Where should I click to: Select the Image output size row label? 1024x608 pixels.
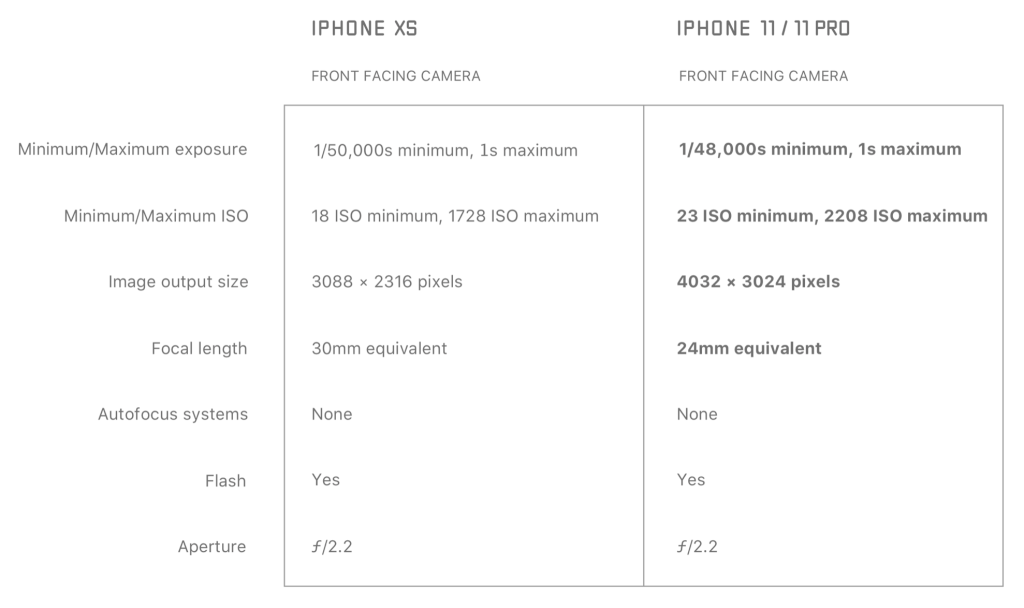click(x=178, y=282)
